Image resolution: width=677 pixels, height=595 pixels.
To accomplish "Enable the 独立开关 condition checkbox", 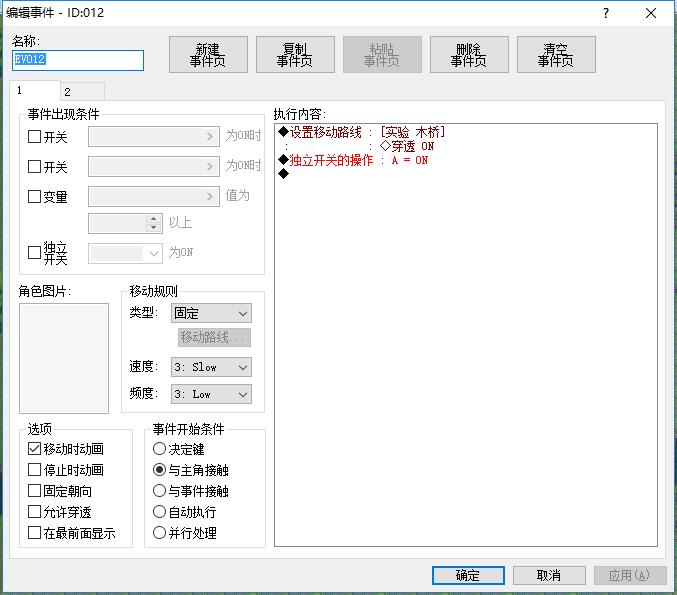I will tap(34, 253).
